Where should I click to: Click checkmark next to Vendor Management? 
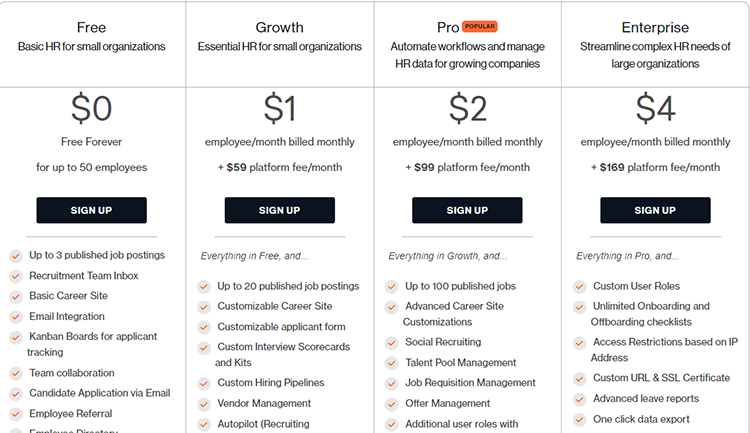click(204, 404)
